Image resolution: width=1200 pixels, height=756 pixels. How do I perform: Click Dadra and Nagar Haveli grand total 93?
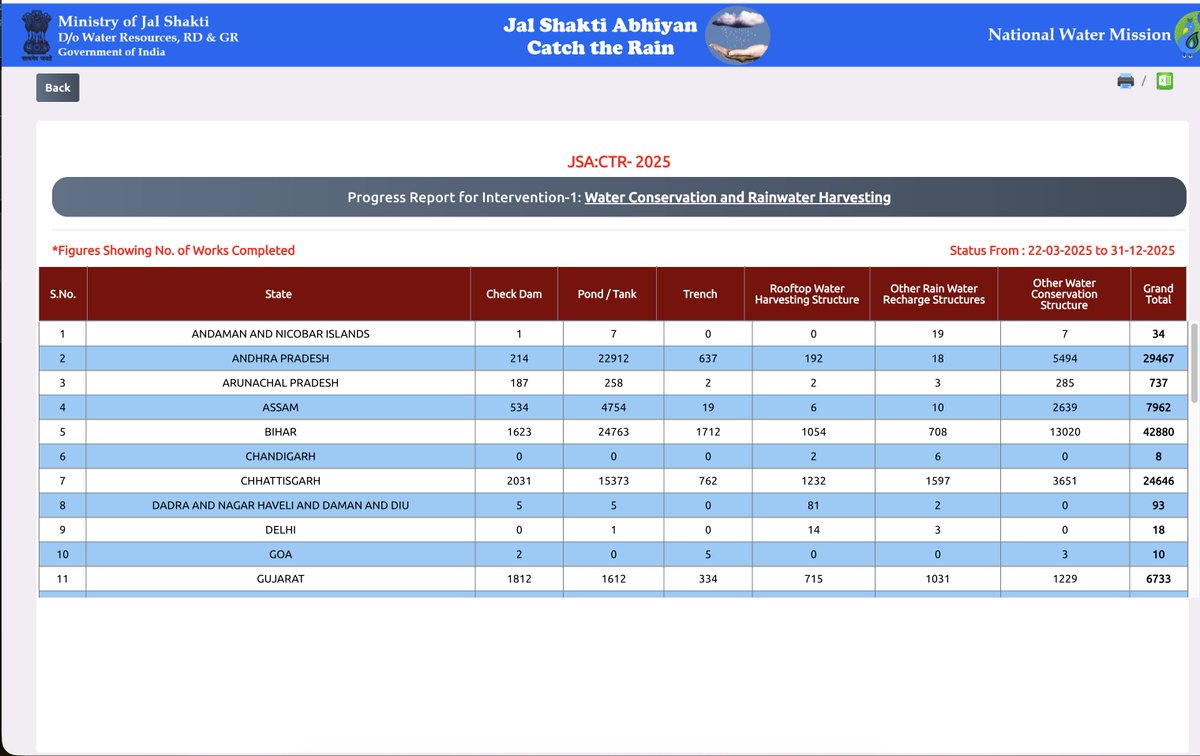click(x=1158, y=505)
